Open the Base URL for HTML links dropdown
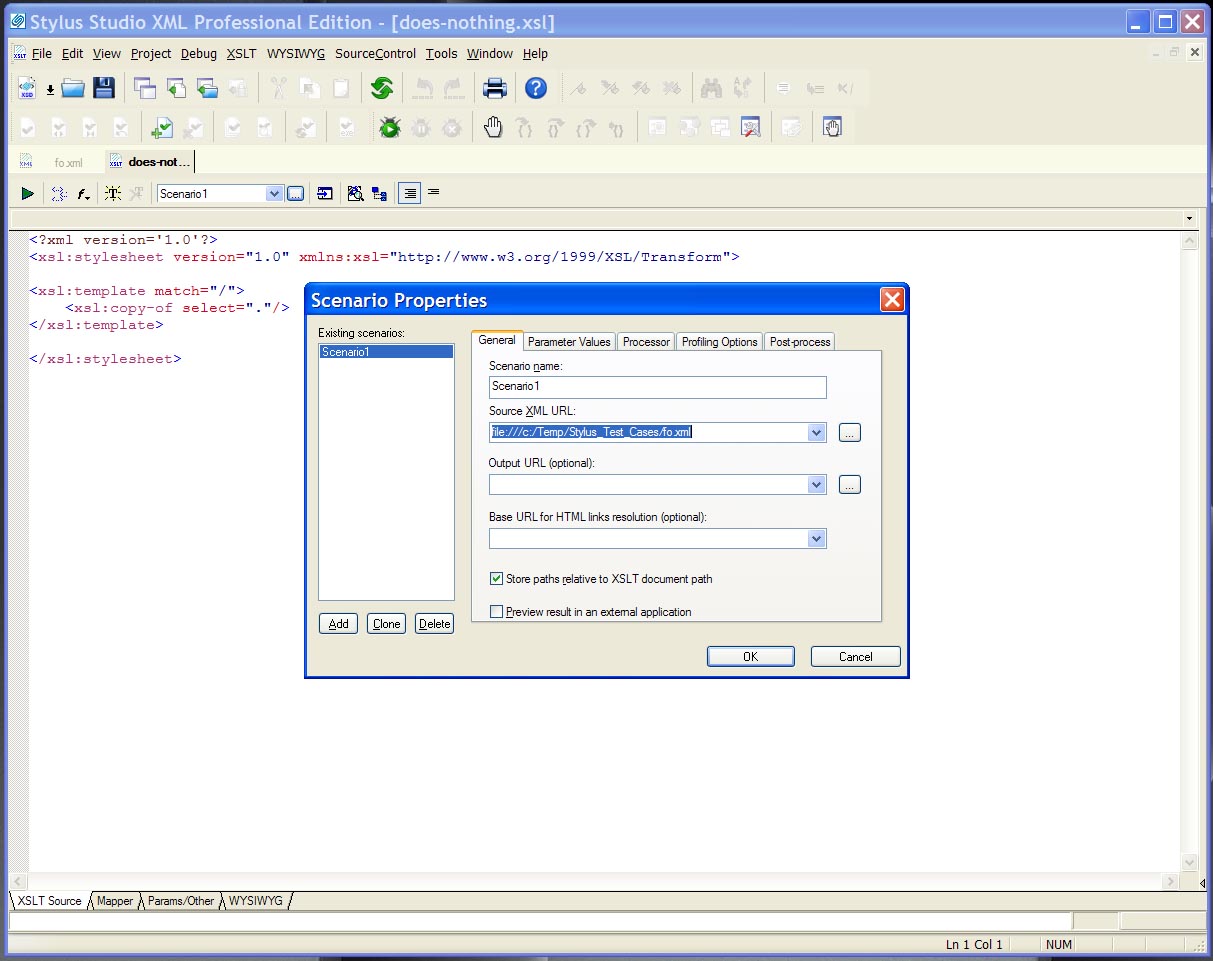The height and width of the screenshot is (961, 1213). click(816, 539)
